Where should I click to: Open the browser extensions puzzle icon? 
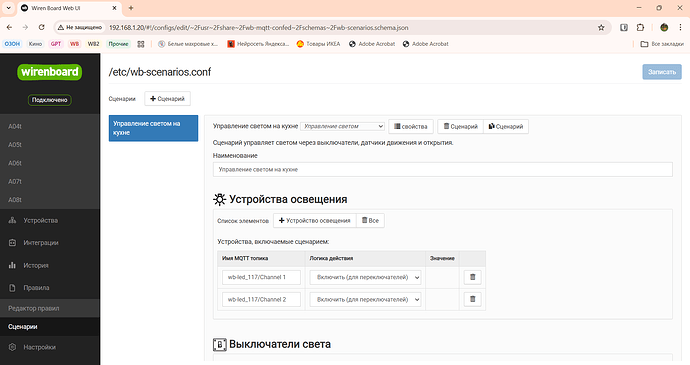tap(640, 27)
